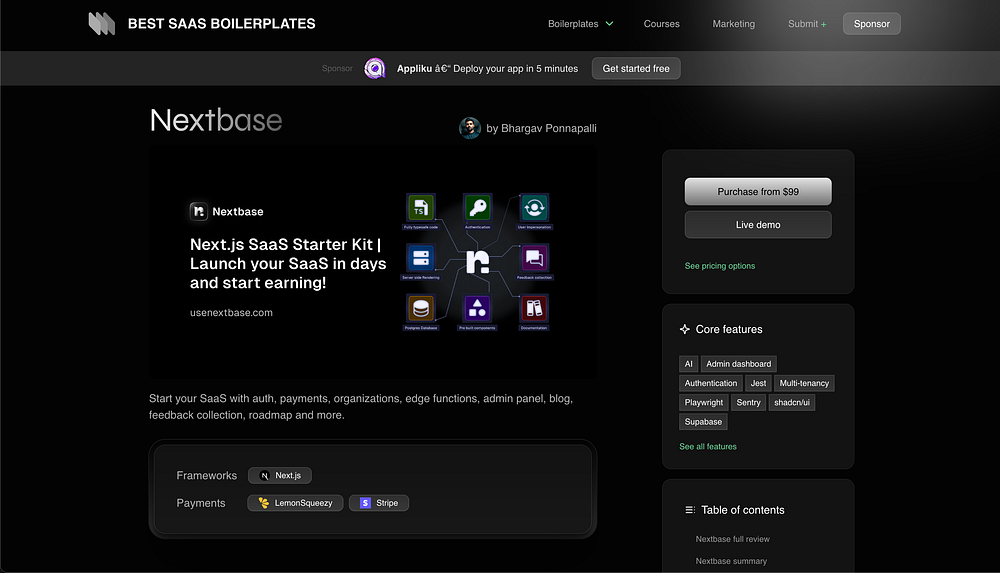Click the Stripe payments tag
Screen dimensions: 1000x573
point(379,503)
